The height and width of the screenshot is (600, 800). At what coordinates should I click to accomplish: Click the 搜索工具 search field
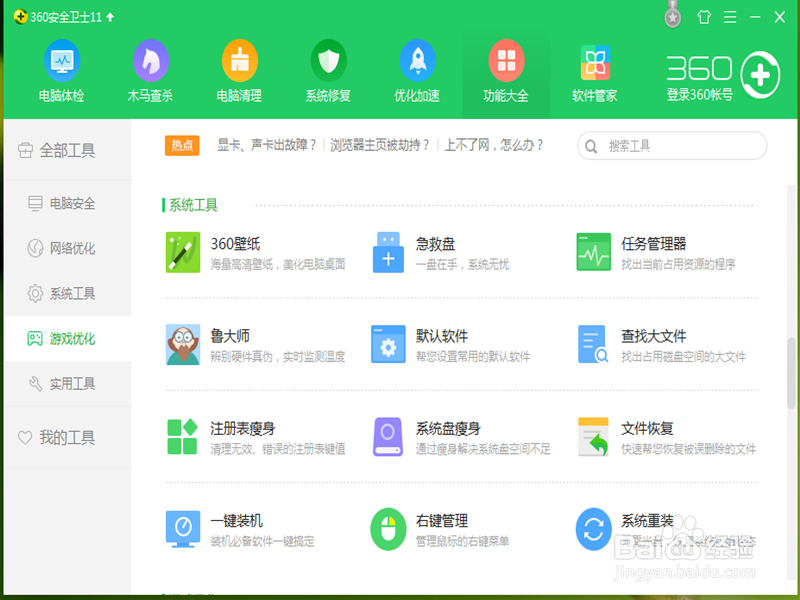coord(672,146)
